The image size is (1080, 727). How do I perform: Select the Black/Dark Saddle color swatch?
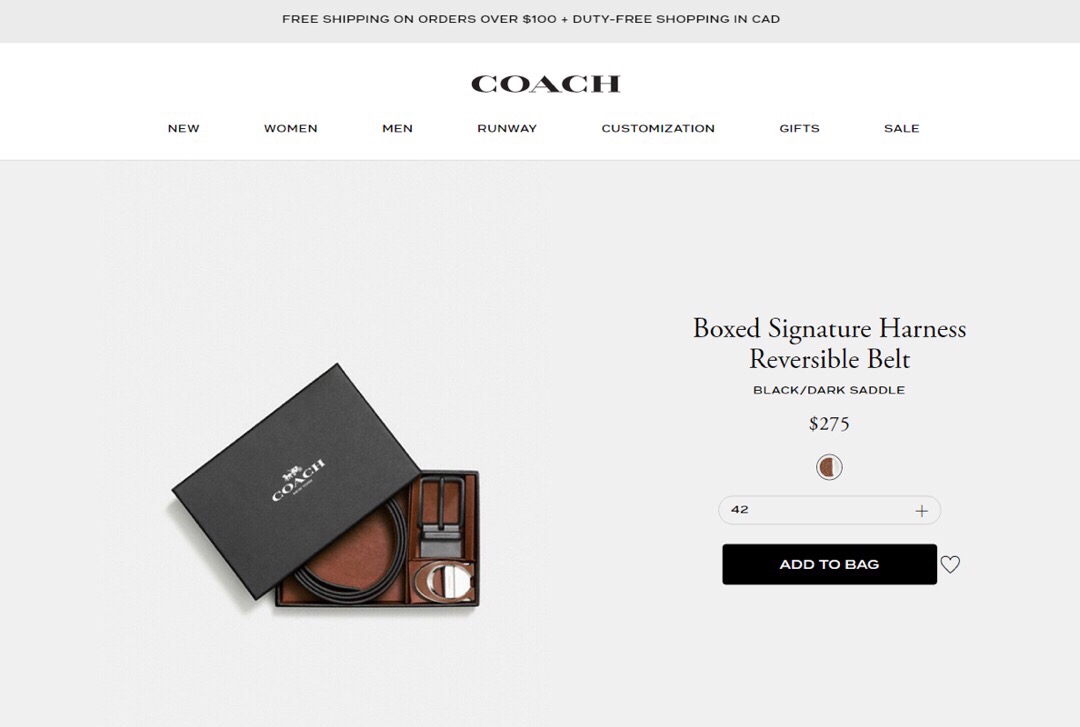pyautogui.click(x=829, y=467)
